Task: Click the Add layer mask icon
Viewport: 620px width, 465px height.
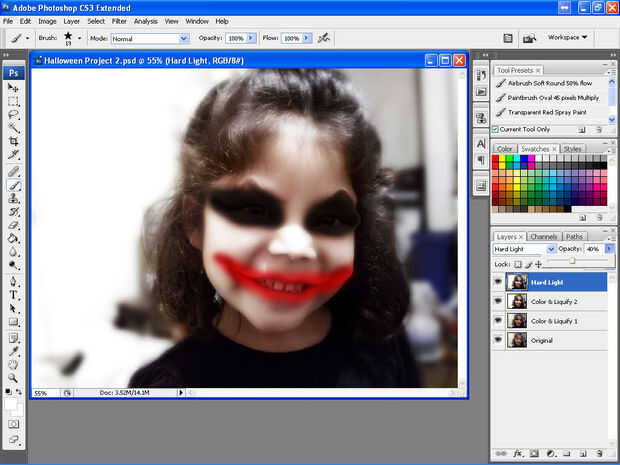Action: point(534,454)
